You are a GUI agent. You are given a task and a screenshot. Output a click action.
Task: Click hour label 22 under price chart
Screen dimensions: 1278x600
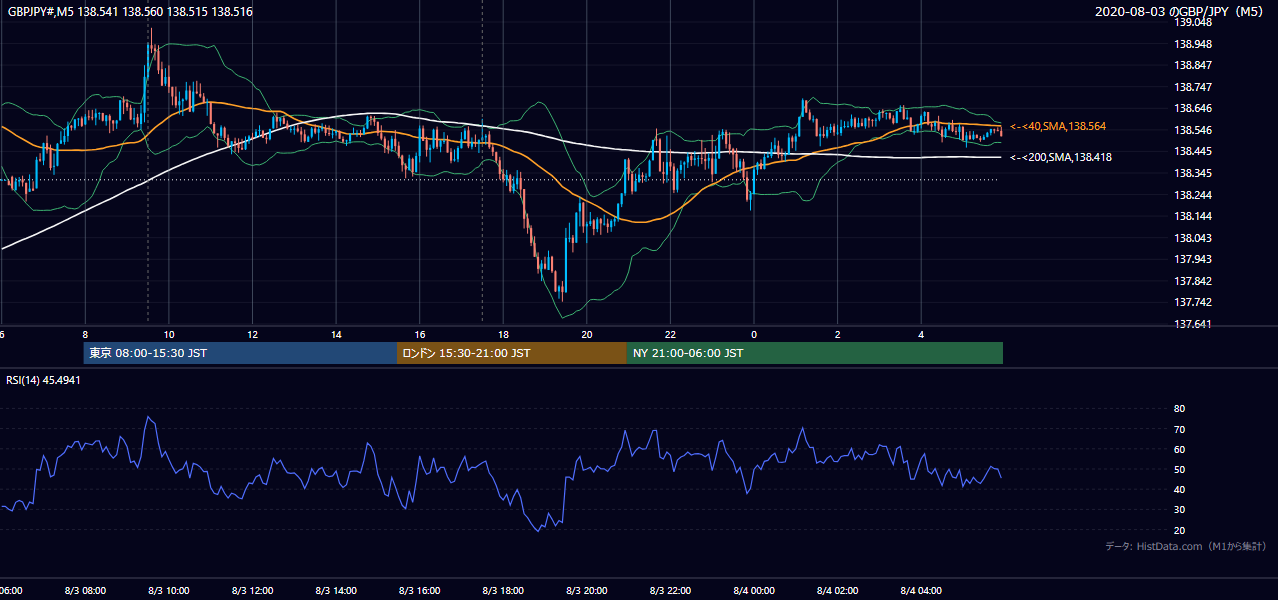[671, 334]
